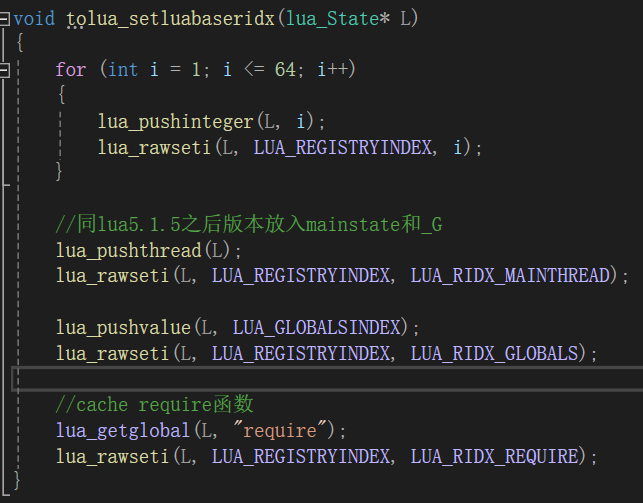Viewport: 643px width, 503px height.
Task: Click the function name tolua_setluabaseridx
Action: (171, 19)
